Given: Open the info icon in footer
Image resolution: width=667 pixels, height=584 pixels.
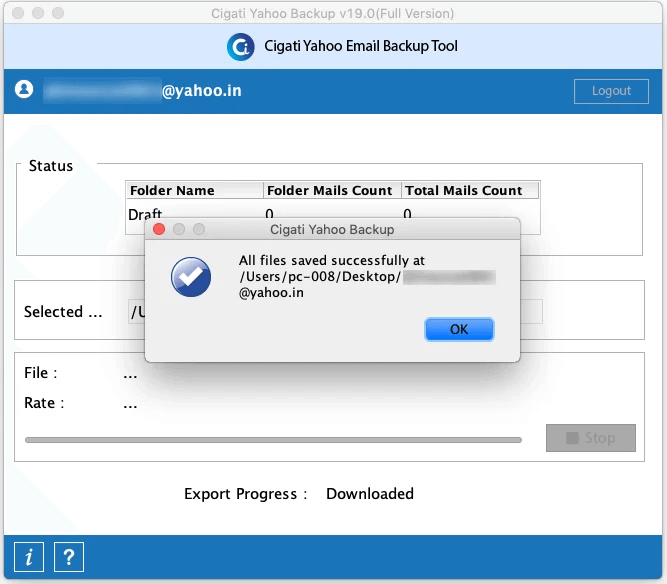Looking at the screenshot, I should tap(29, 556).
